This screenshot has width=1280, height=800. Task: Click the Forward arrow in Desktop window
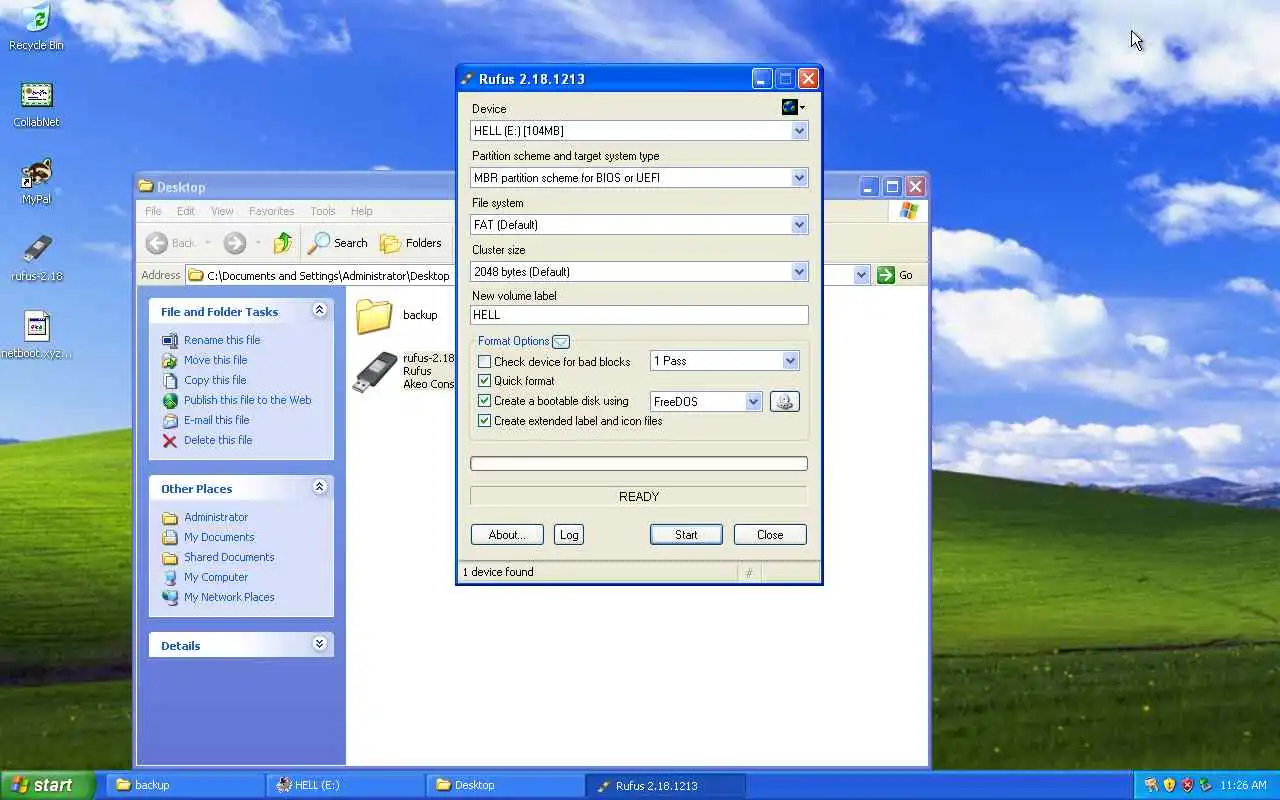click(x=234, y=243)
